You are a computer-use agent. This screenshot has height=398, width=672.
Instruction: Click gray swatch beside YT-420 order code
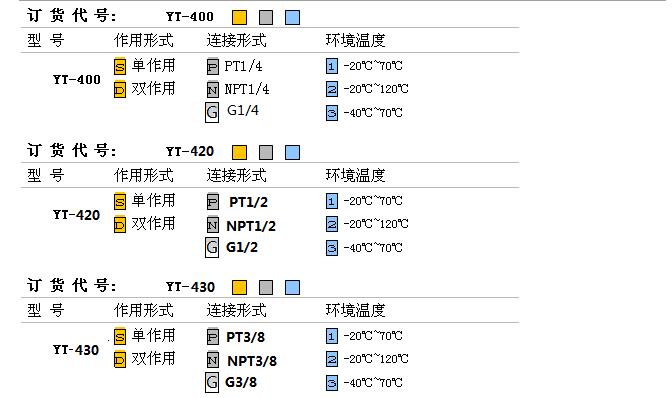266,152
